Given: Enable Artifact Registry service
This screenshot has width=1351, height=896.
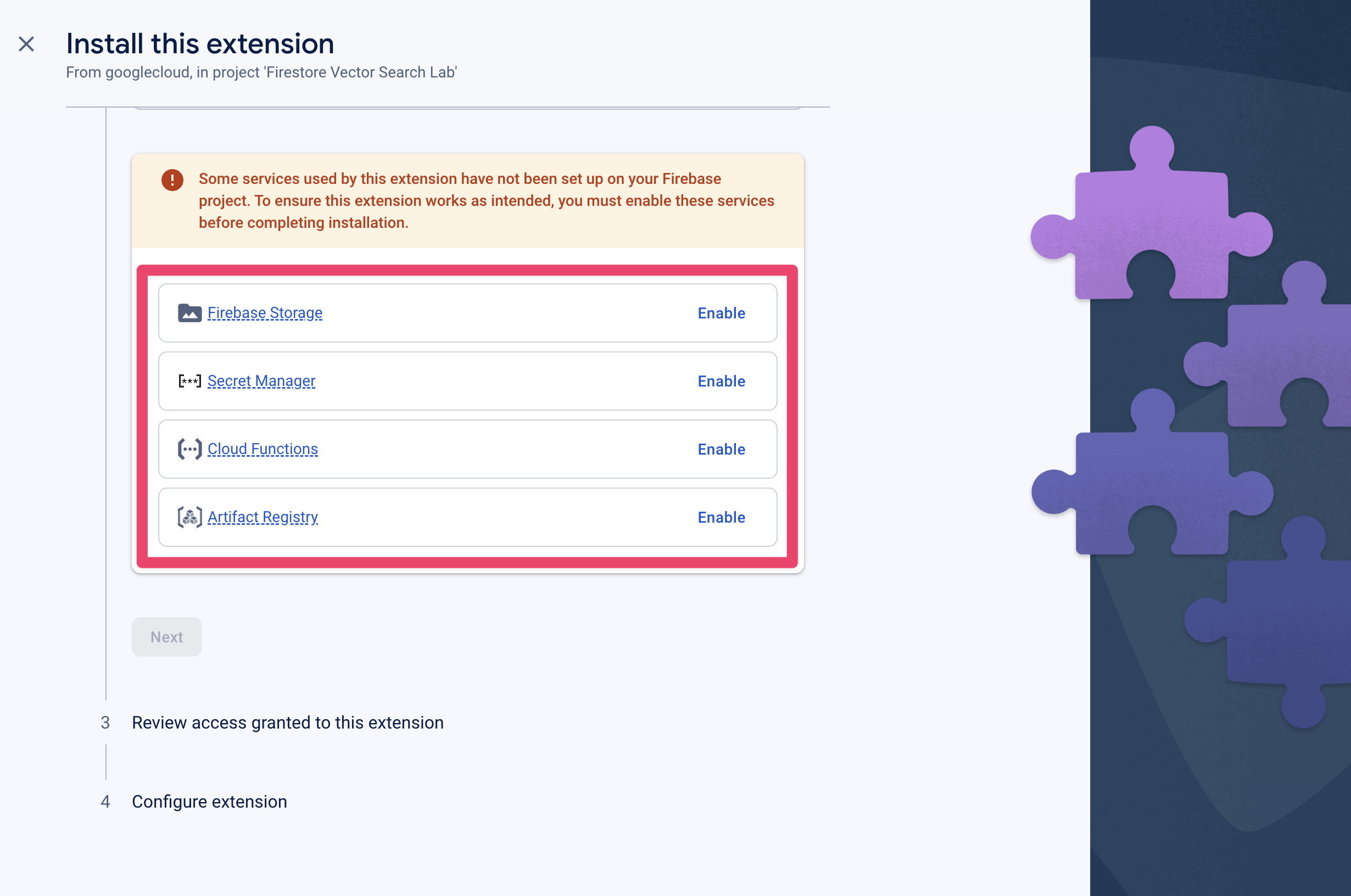Looking at the screenshot, I should (x=721, y=517).
